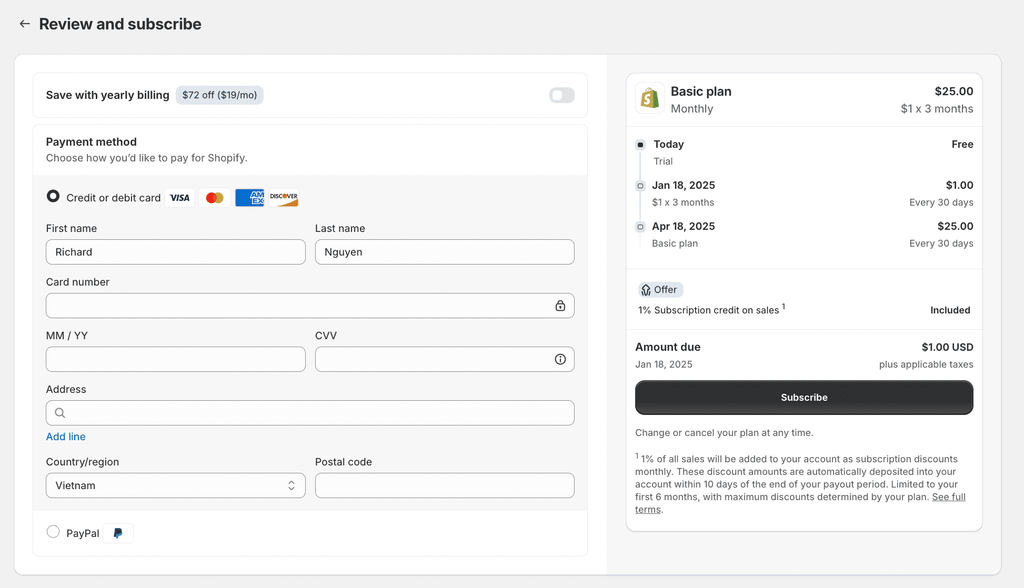Viewport: 1024px width, 588px height.
Task: Click the Subscribe button
Action: pyautogui.click(x=804, y=397)
